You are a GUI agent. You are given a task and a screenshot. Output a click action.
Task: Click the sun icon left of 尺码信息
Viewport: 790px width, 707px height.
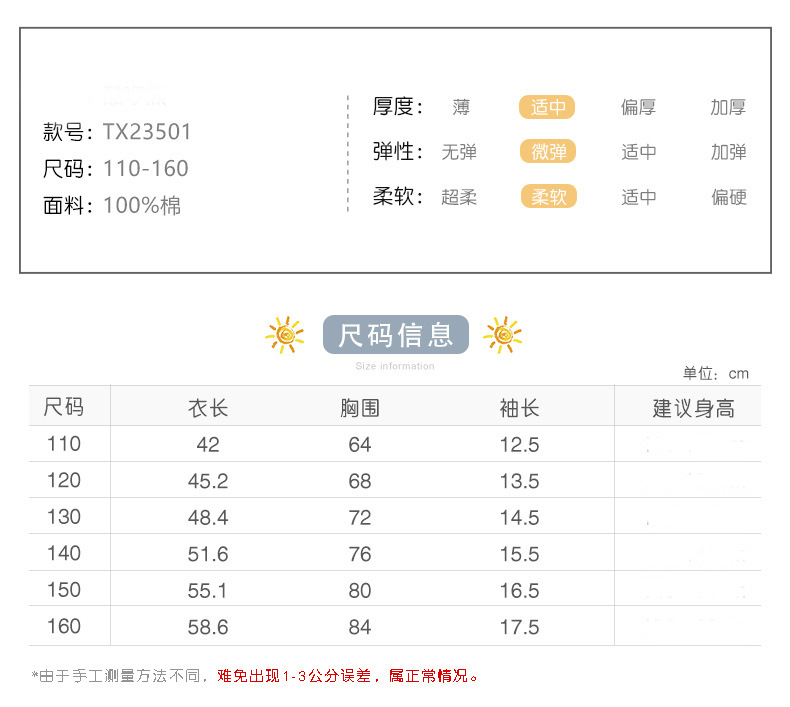click(285, 335)
